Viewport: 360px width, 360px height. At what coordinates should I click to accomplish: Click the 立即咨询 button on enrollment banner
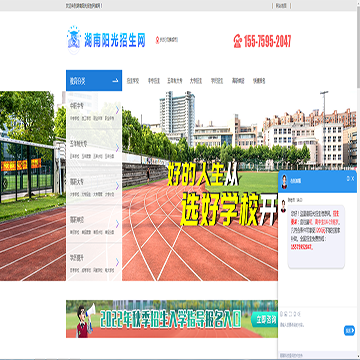pyautogui.click(x=264, y=320)
